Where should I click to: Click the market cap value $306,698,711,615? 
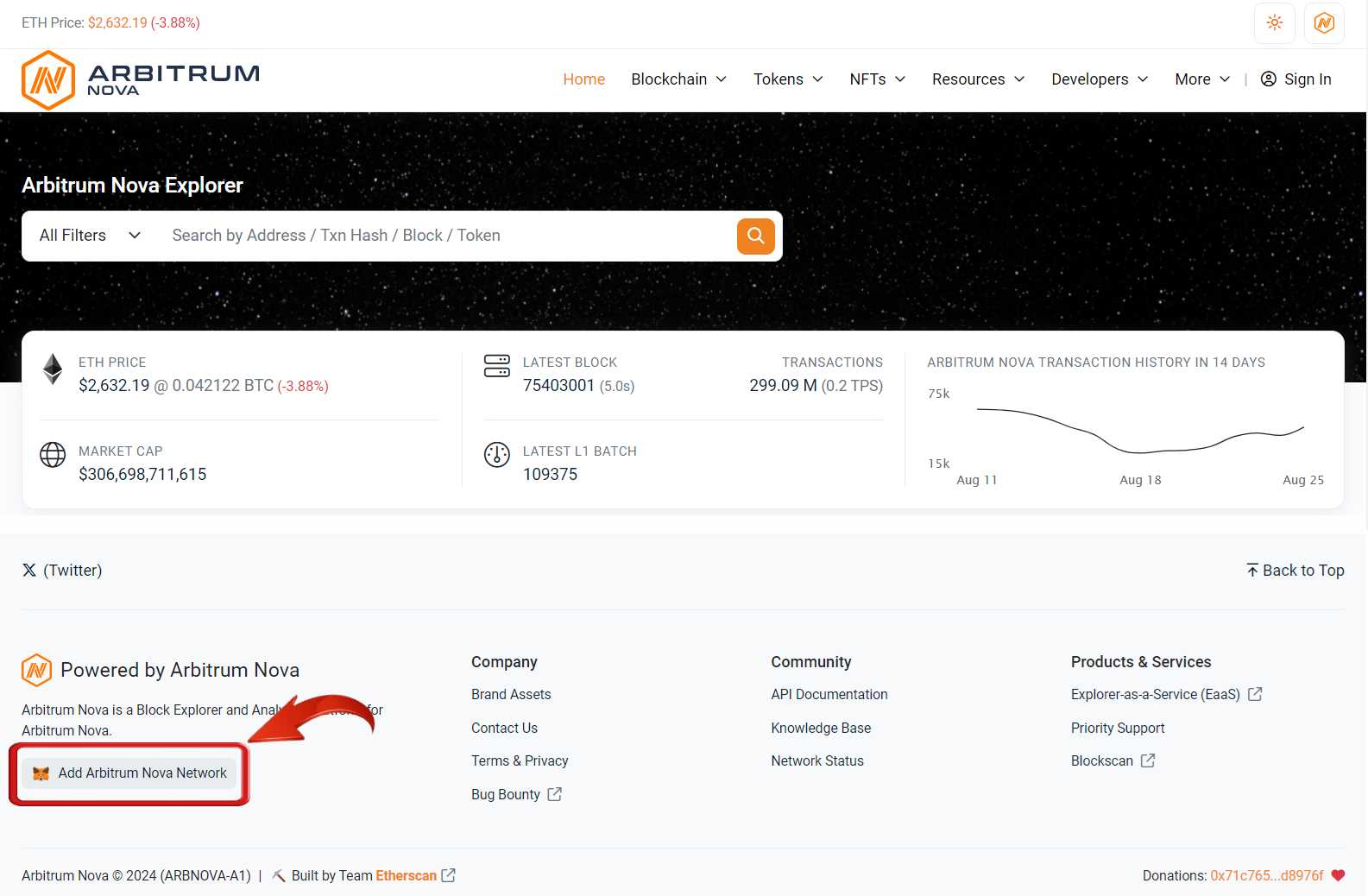point(142,474)
